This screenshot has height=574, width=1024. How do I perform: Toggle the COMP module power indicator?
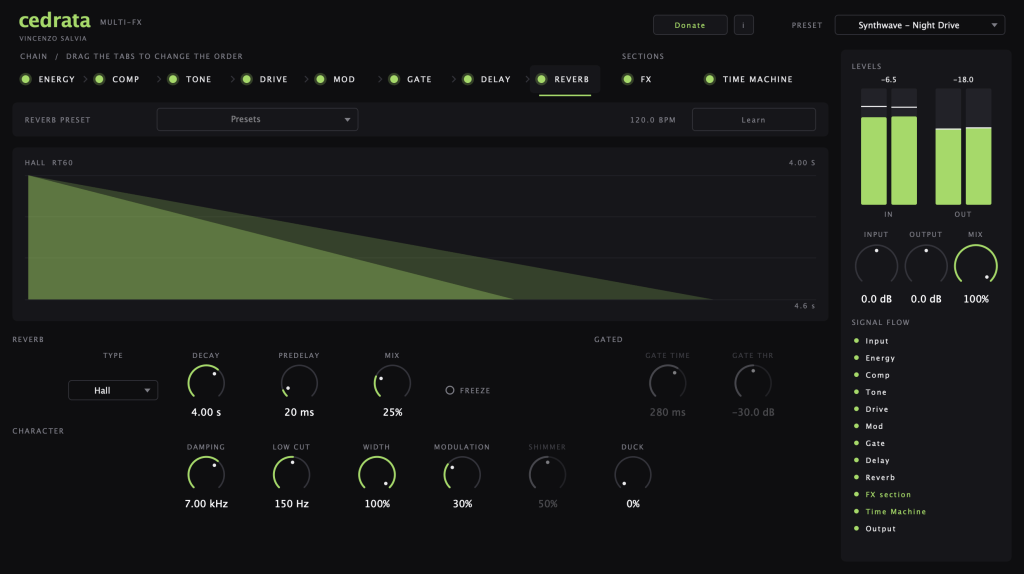point(99,79)
